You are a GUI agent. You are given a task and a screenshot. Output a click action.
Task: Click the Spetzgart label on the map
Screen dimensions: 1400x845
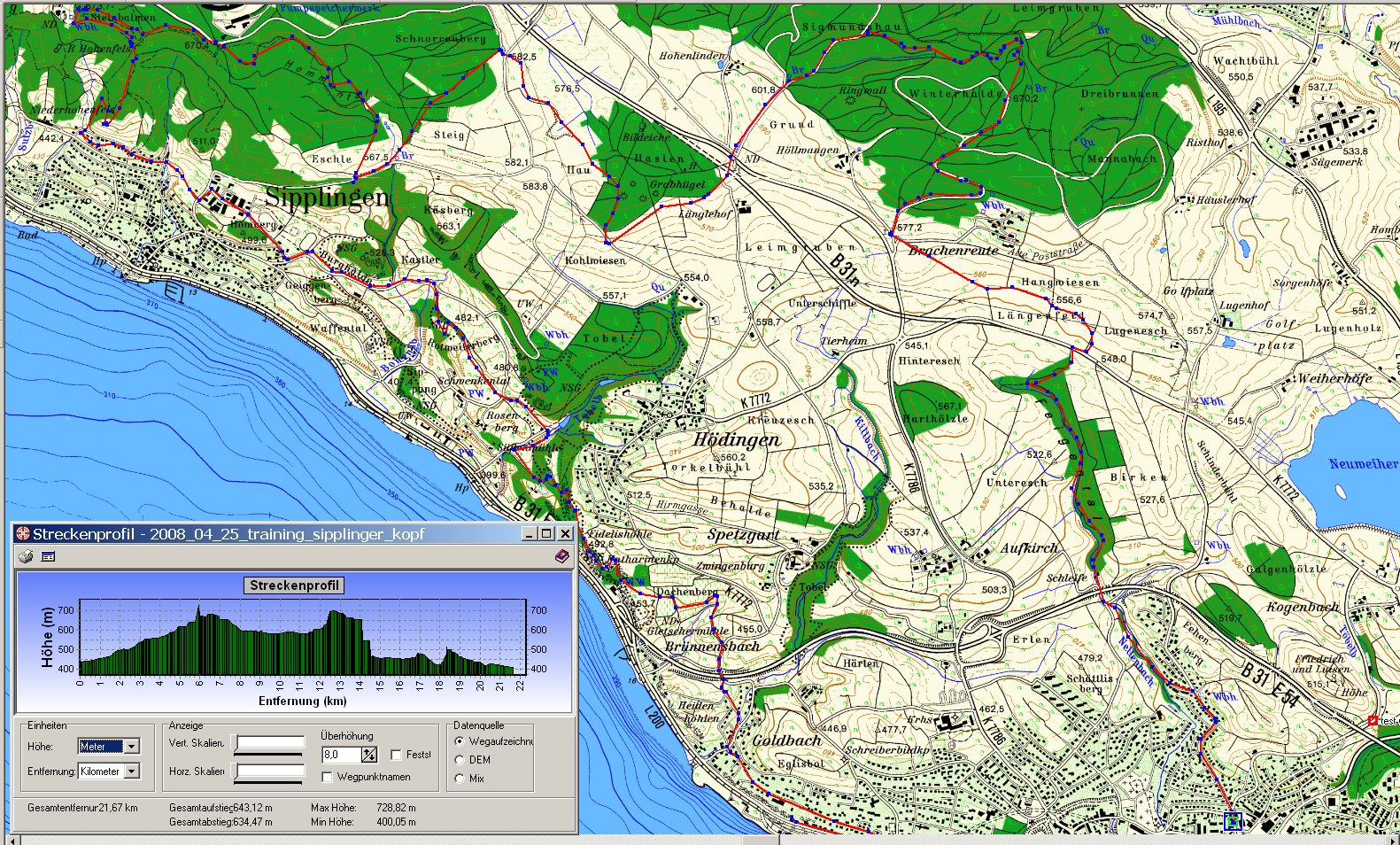(x=744, y=535)
